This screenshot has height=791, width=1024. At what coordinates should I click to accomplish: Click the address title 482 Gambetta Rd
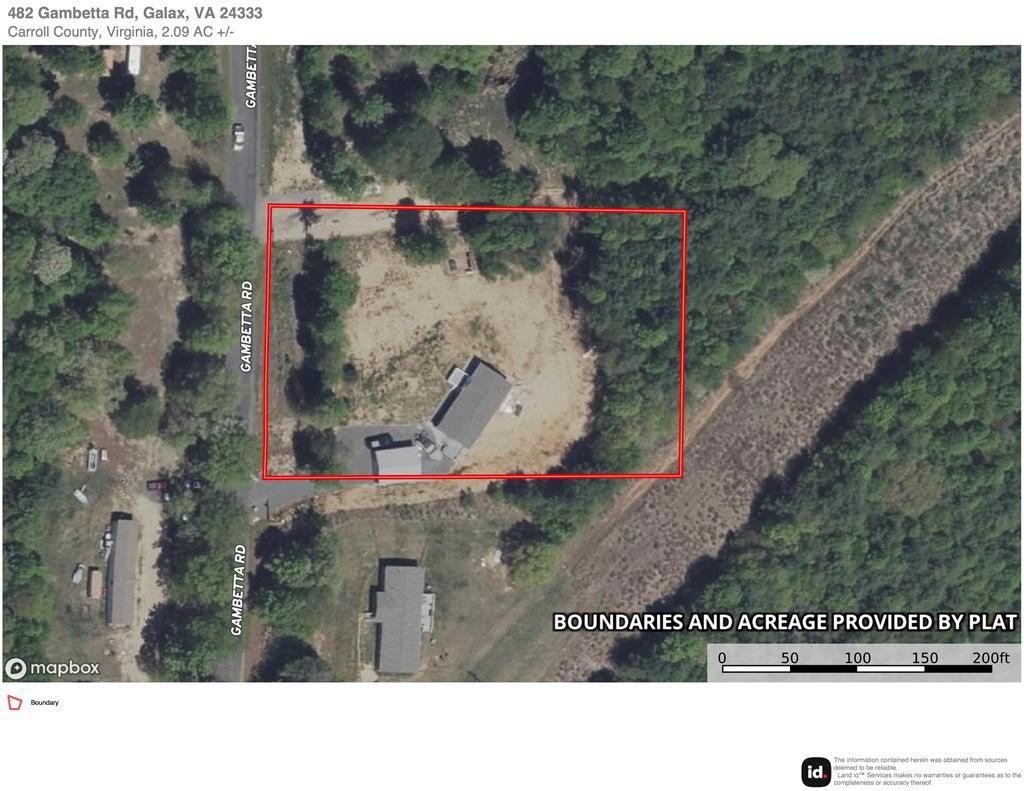coord(135,13)
